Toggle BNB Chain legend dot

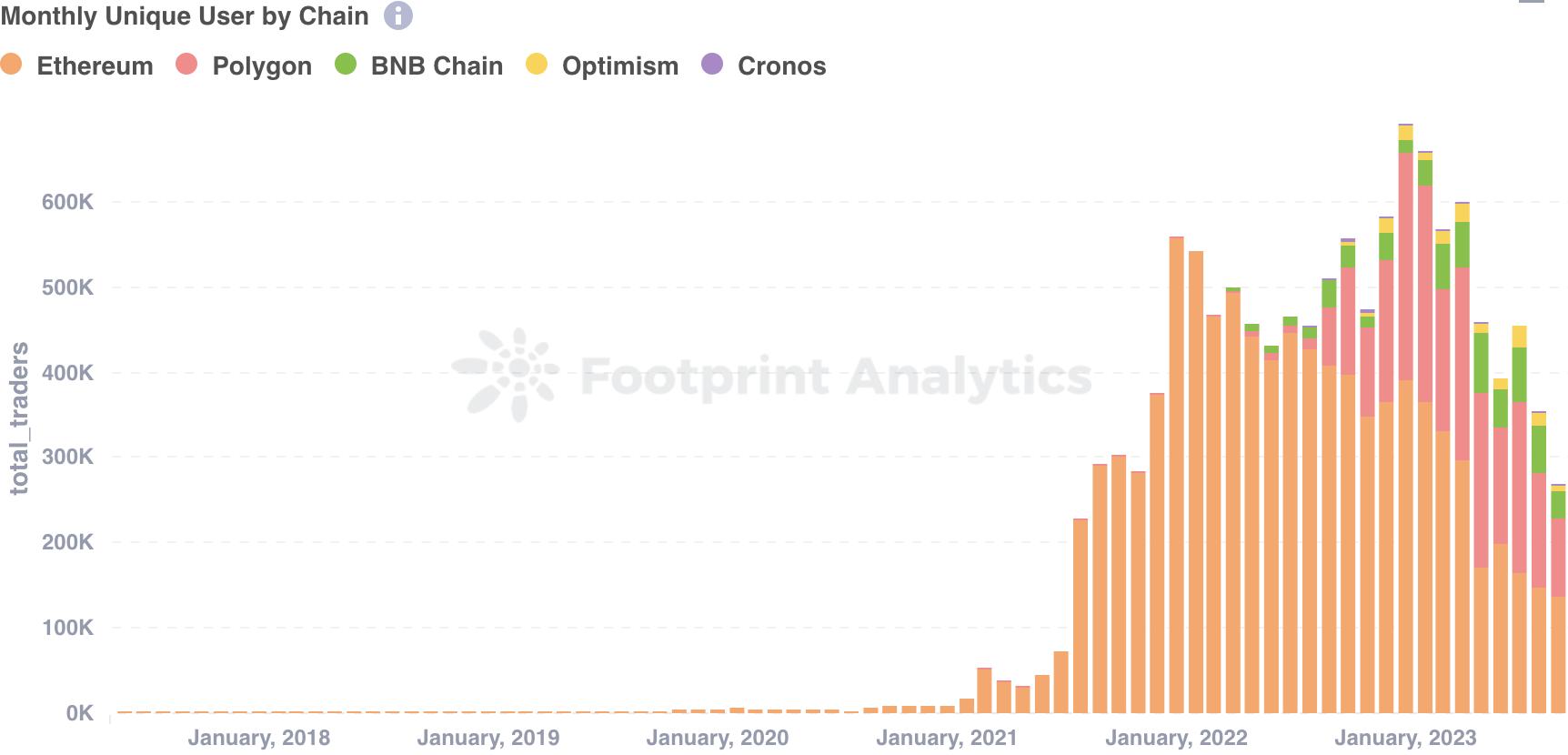[x=346, y=64]
